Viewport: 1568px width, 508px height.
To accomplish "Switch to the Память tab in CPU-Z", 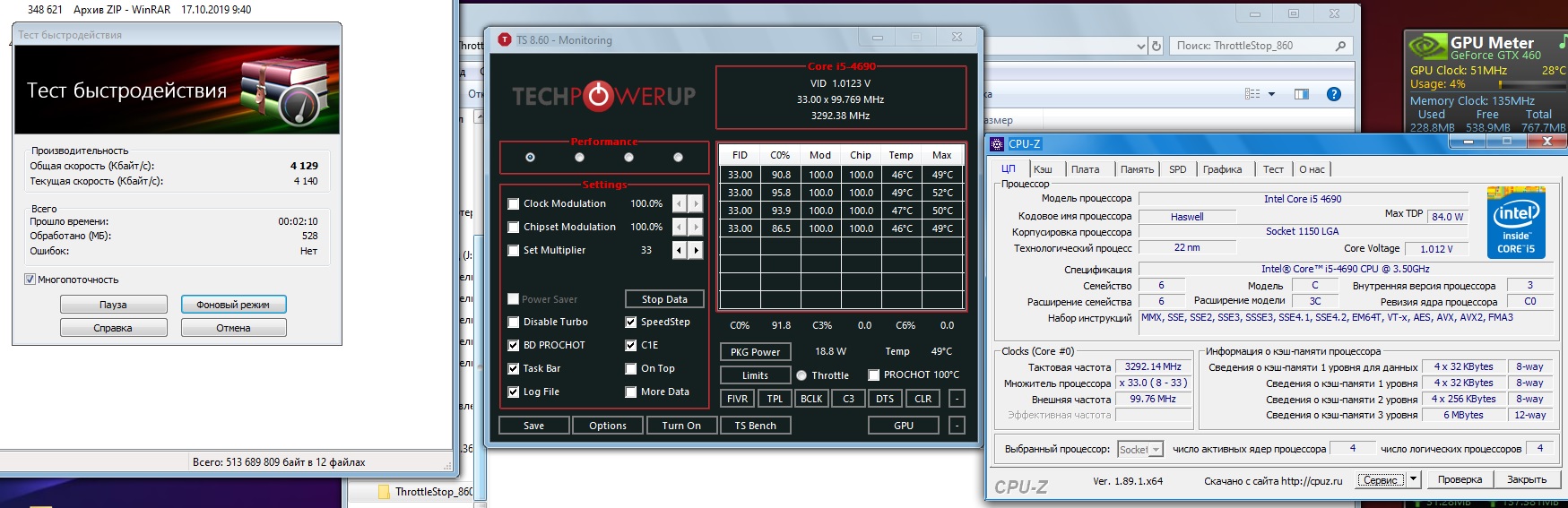I will (x=1137, y=169).
